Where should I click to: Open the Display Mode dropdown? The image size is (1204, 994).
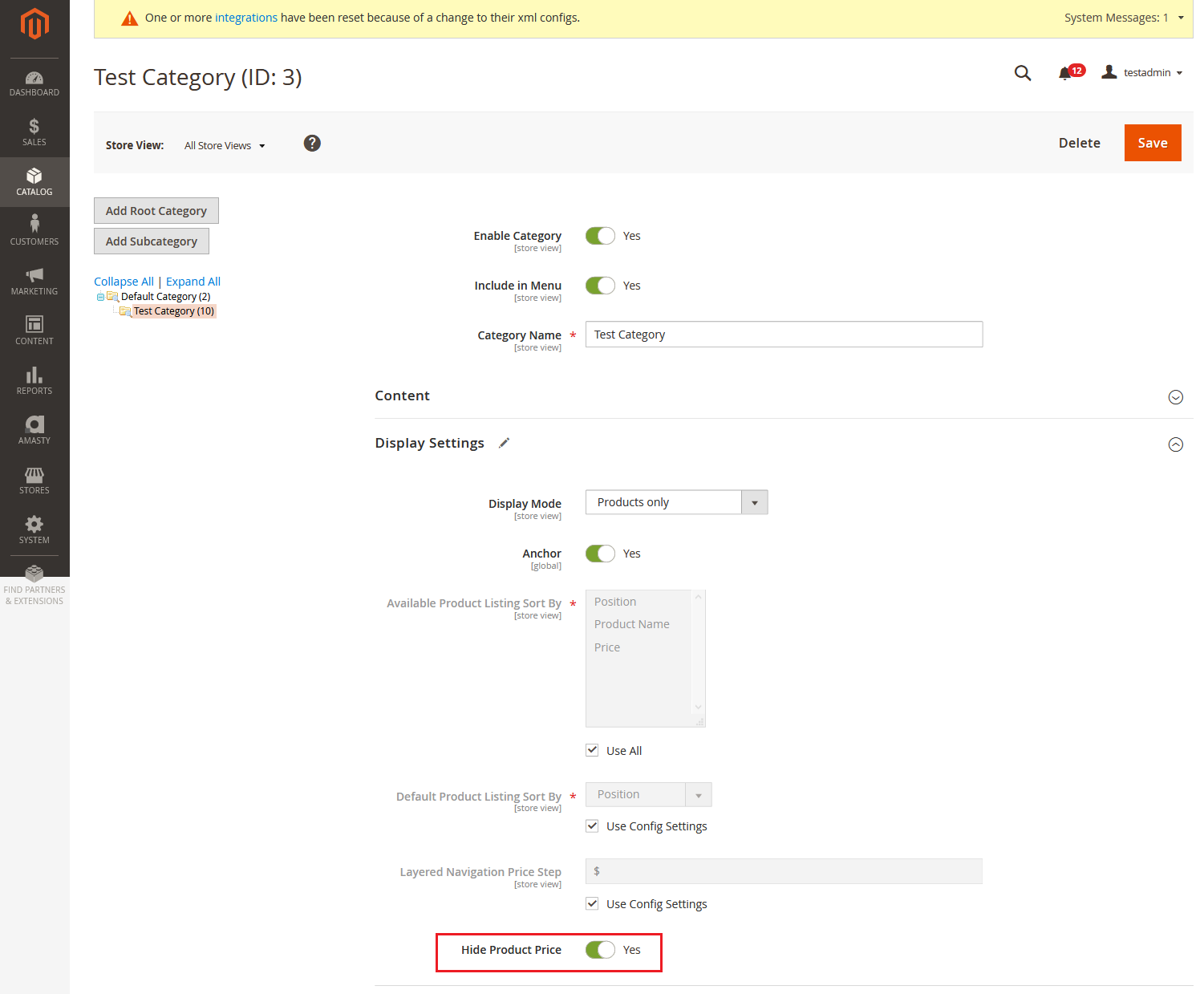pos(754,501)
